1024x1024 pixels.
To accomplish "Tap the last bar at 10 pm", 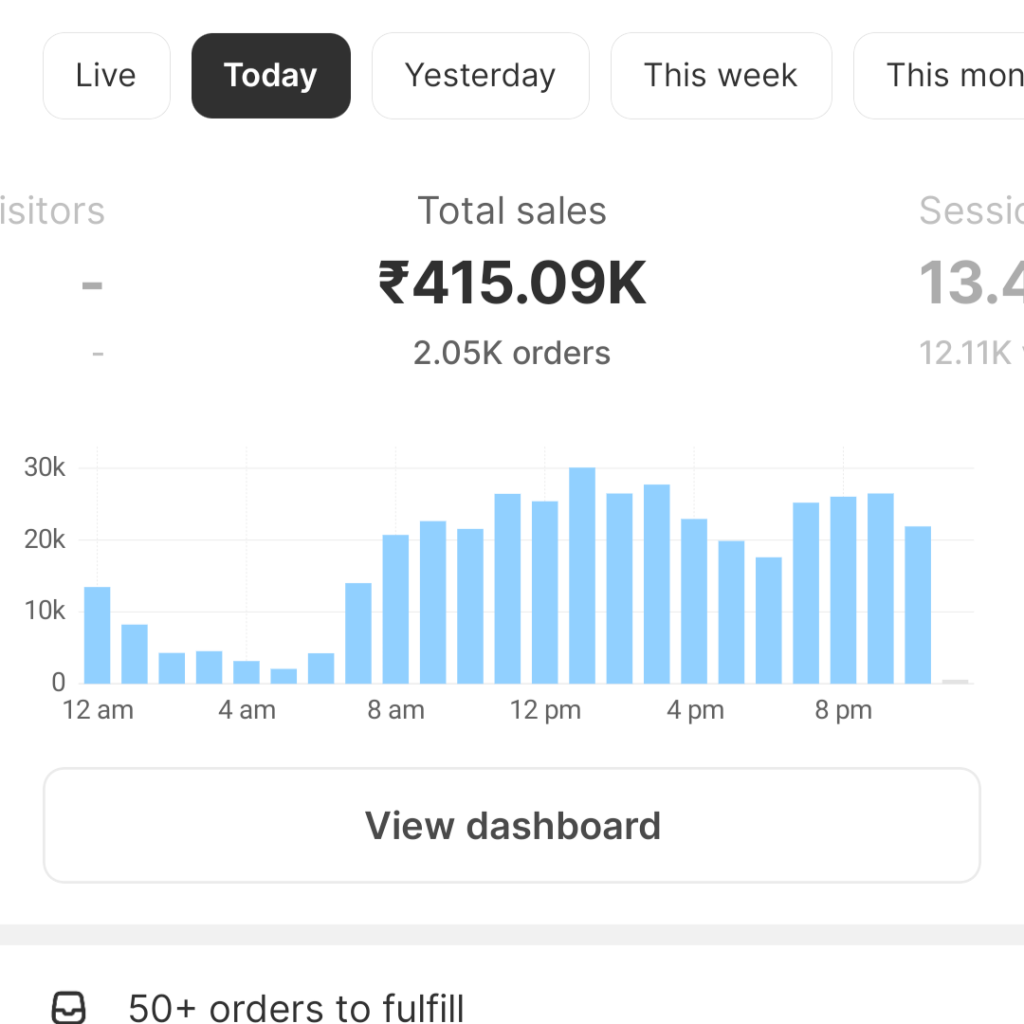I will pyautogui.click(x=918, y=605).
